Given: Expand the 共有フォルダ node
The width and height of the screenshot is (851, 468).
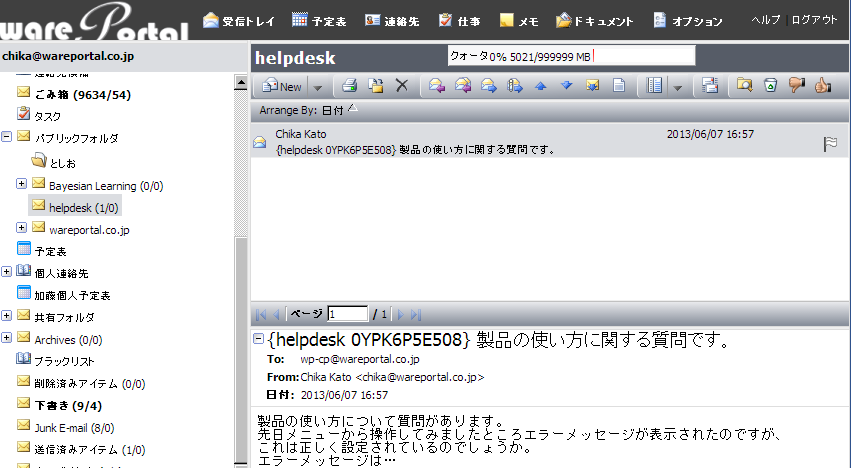Looking at the screenshot, I should tap(7, 315).
